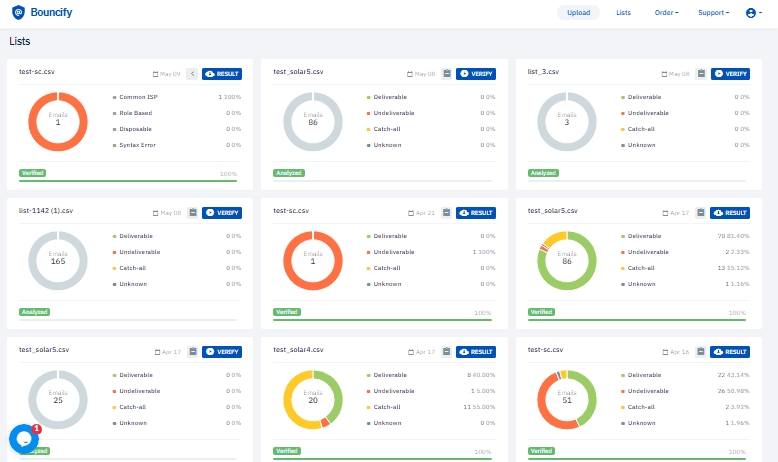Open the Lists tab in navigation
Image resolution: width=778 pixels, height=462 pixels.
(x=623, y=13)
